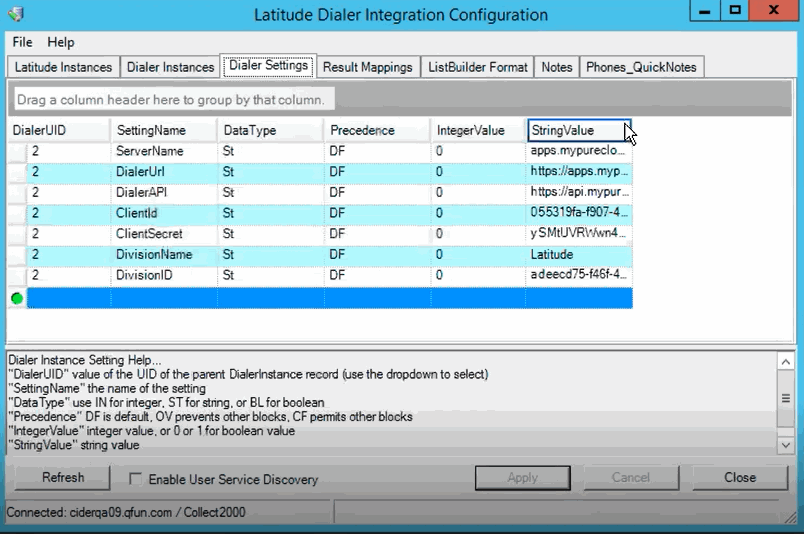Click the green new-row indicator dot
Screen dimensions: 804x534
(x=17, y=298)
